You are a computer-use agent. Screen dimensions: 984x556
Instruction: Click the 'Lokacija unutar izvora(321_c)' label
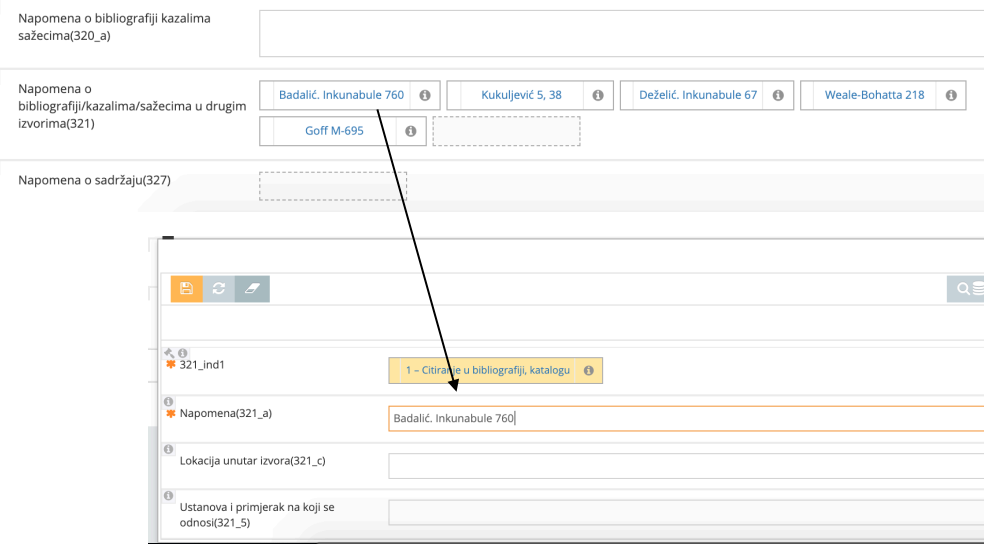point(252,461)
